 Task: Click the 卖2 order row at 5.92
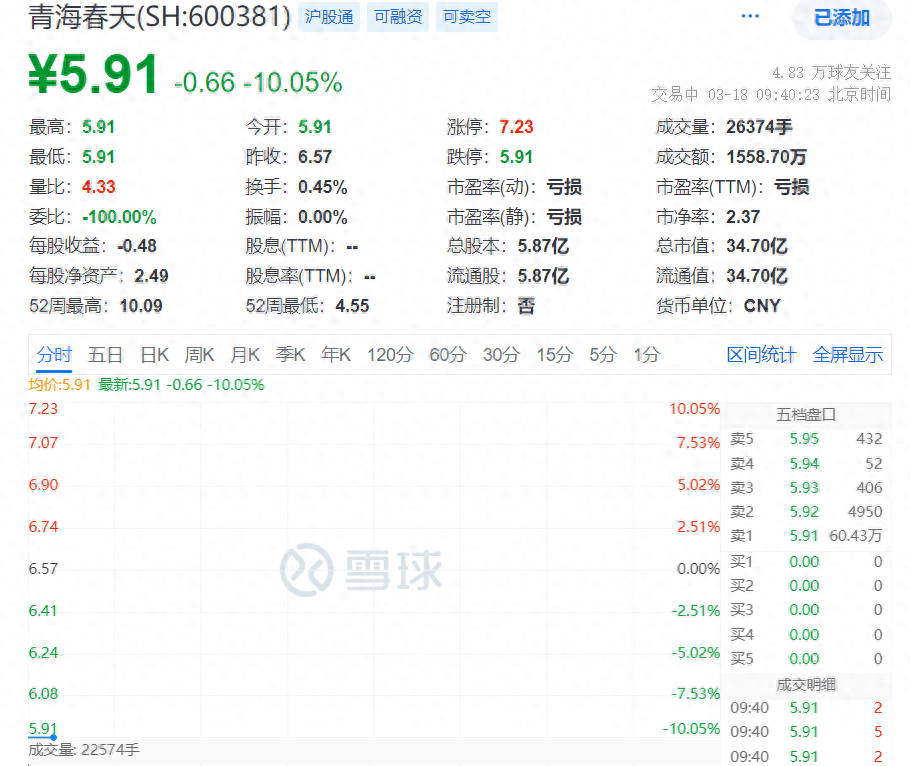pos(806,511)
